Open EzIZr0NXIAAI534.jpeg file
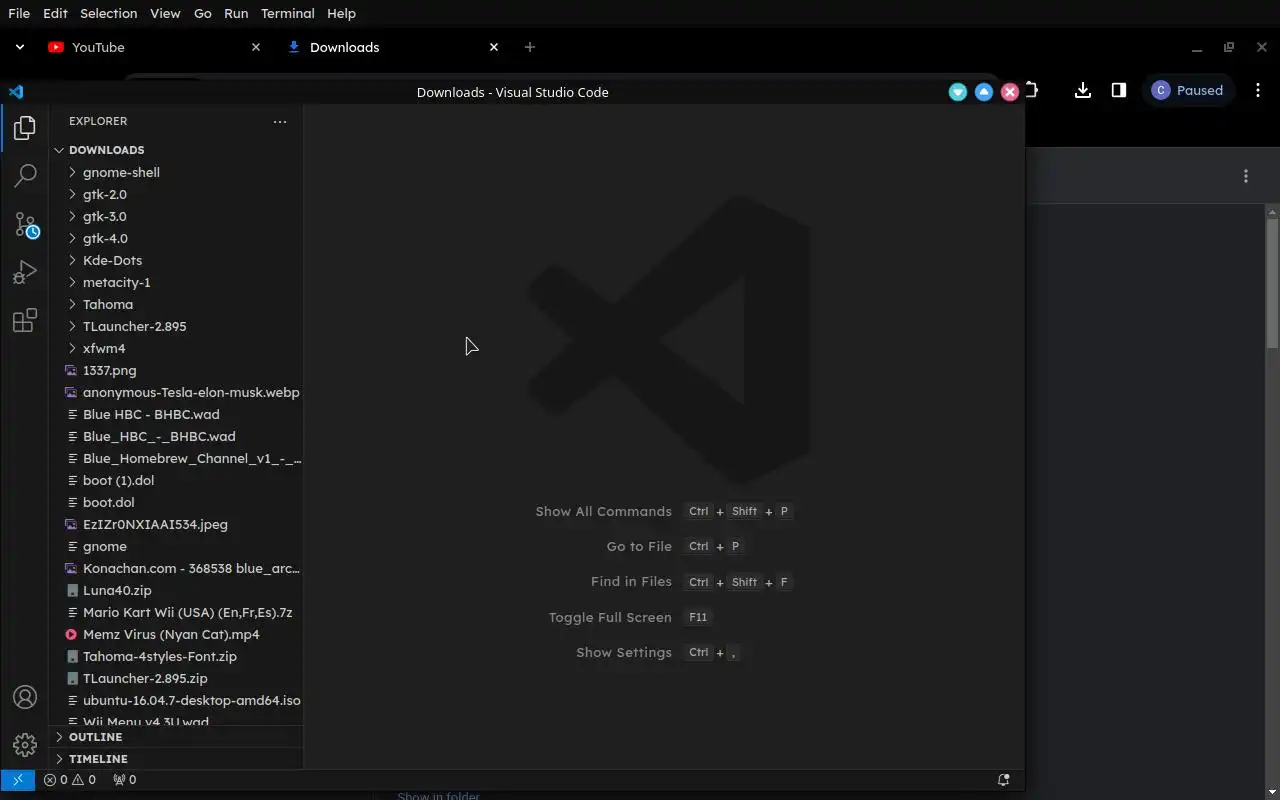This screenshot has height=800, width=1280. click(176, 524)
